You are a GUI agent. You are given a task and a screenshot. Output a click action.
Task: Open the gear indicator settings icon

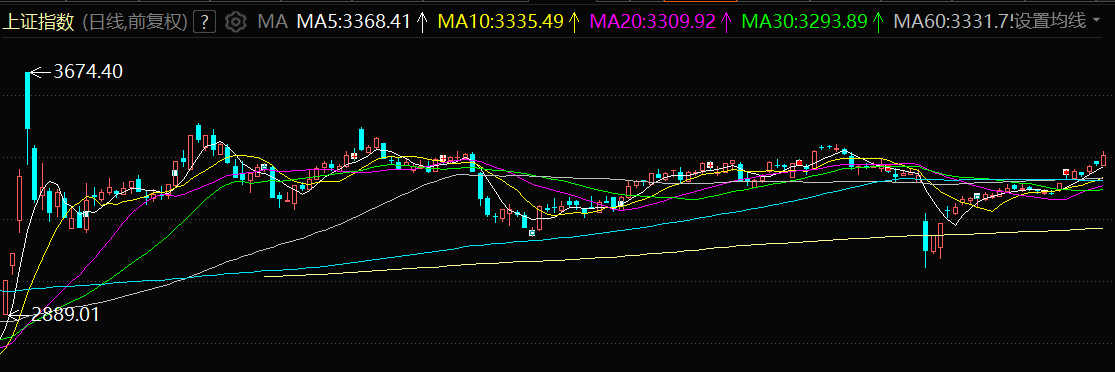(x=235, y=22)
